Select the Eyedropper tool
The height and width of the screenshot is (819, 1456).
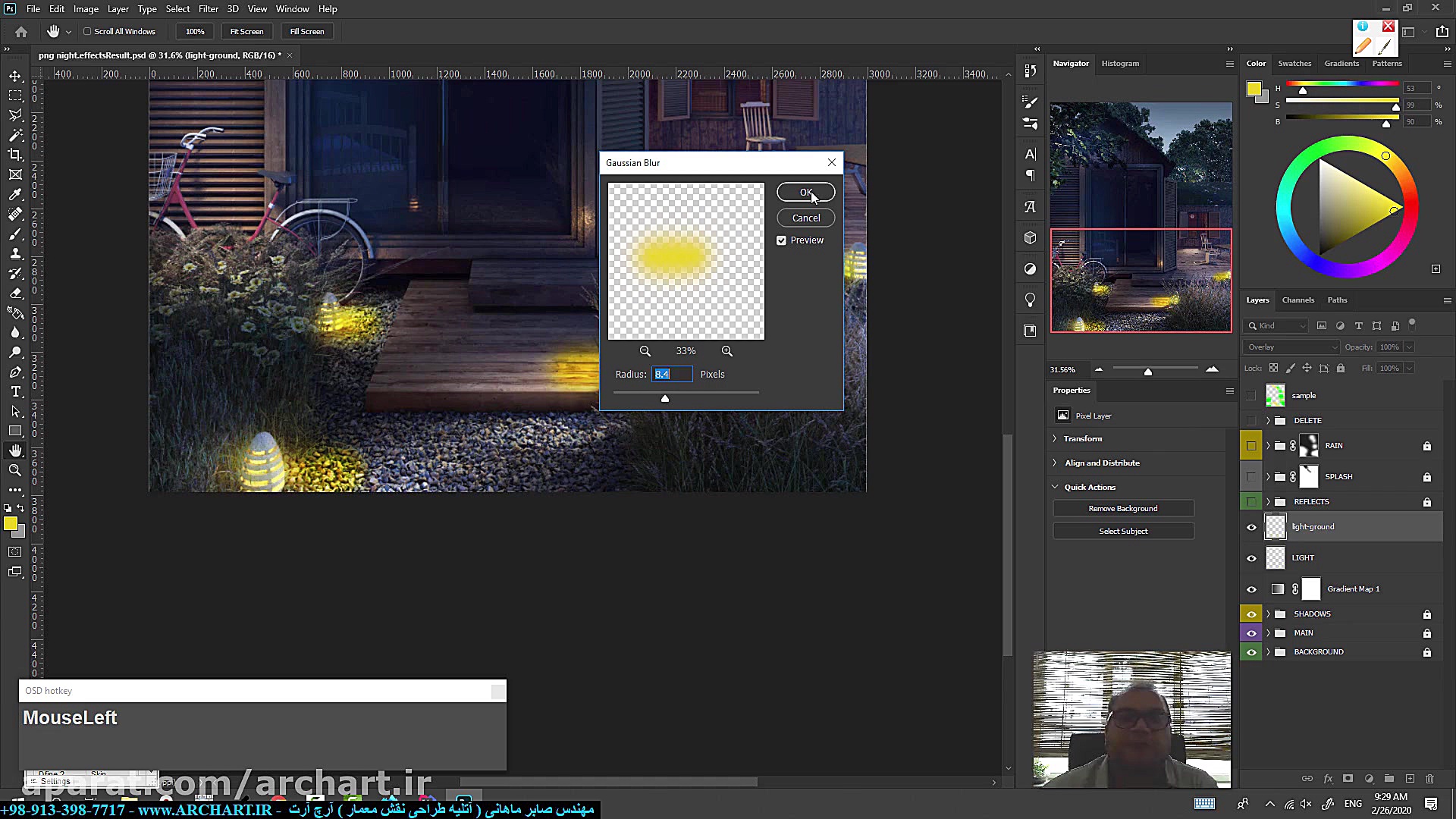15,194
